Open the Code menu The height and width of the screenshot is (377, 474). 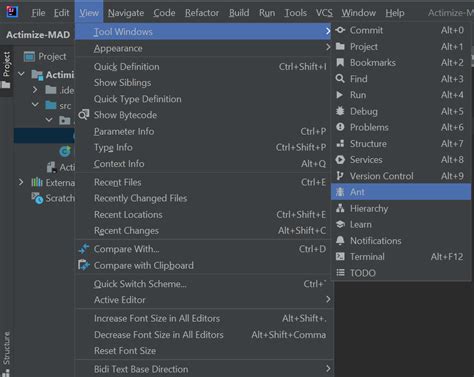pyautogui.click(x=164, y=13)
